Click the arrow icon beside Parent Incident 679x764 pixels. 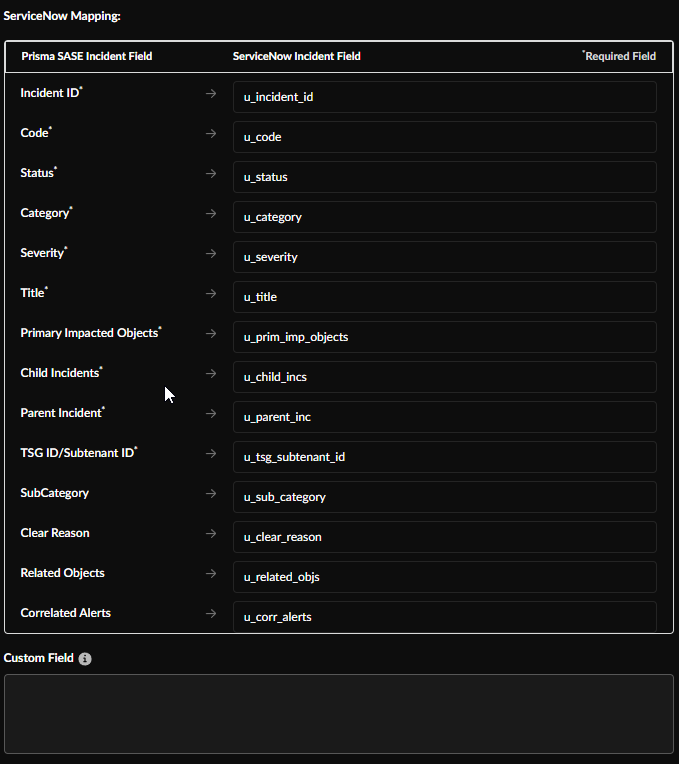click(x=211, y=413)
